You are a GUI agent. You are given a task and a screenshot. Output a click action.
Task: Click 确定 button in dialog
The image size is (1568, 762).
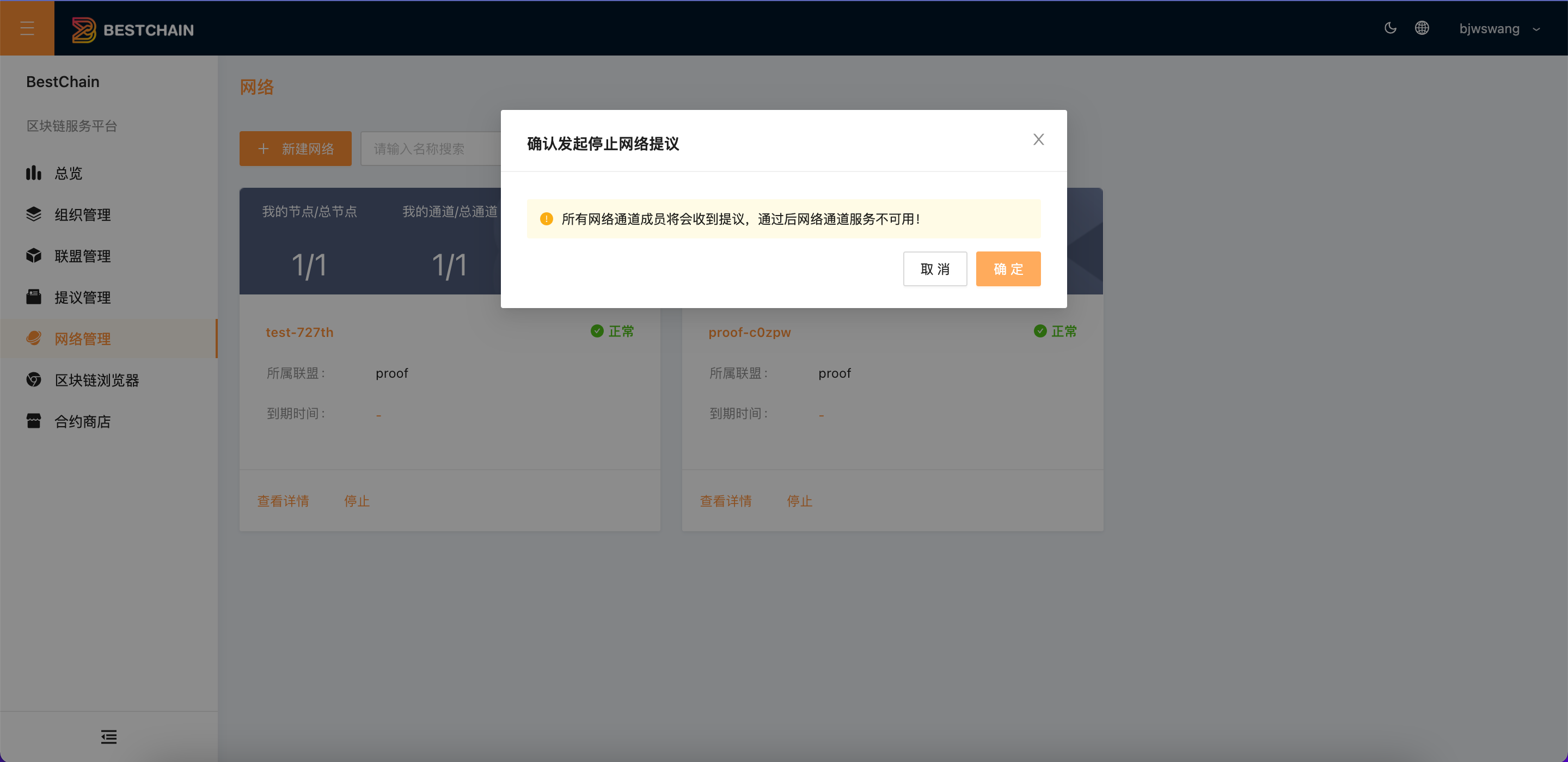(x=1008, y=269)
